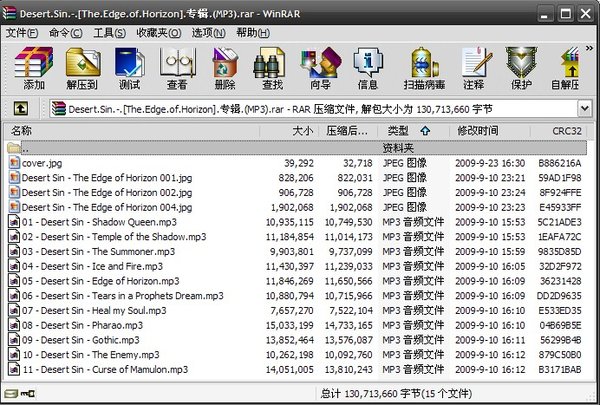Screen dimensions: 600x405
Task: Open the 工具(S) menu
Action: pos(109,33)
